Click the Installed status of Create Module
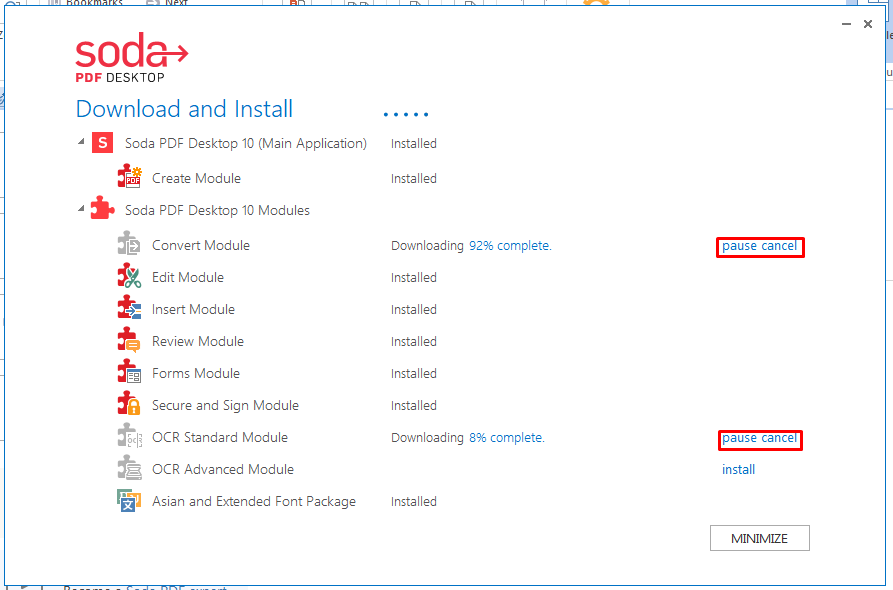Screen dimensions: 893x590 coord(414,179)
